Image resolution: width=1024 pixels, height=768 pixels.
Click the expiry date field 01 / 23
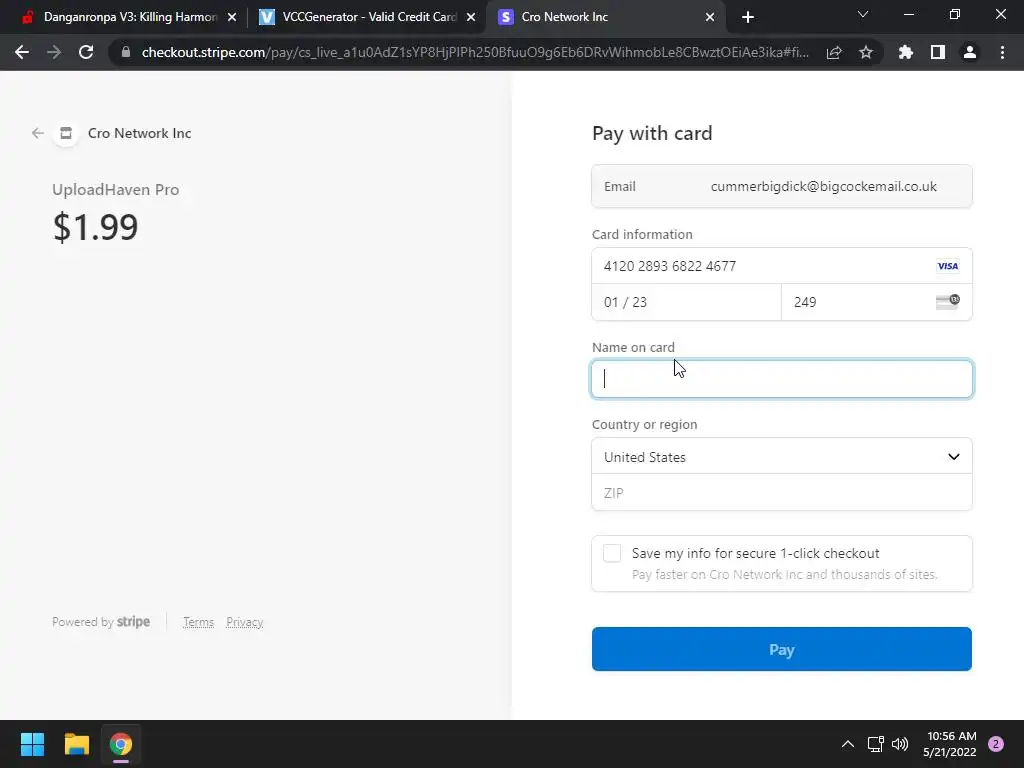point(686,302)
